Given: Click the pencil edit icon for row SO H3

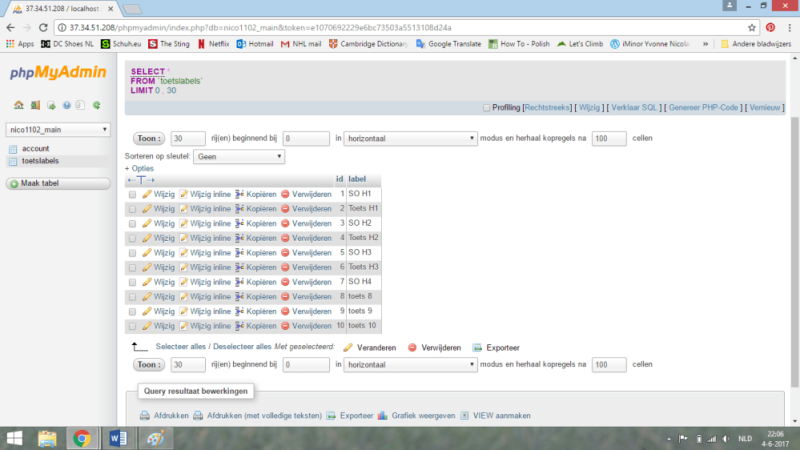Looking at the screenshot, I should (147, 253).
